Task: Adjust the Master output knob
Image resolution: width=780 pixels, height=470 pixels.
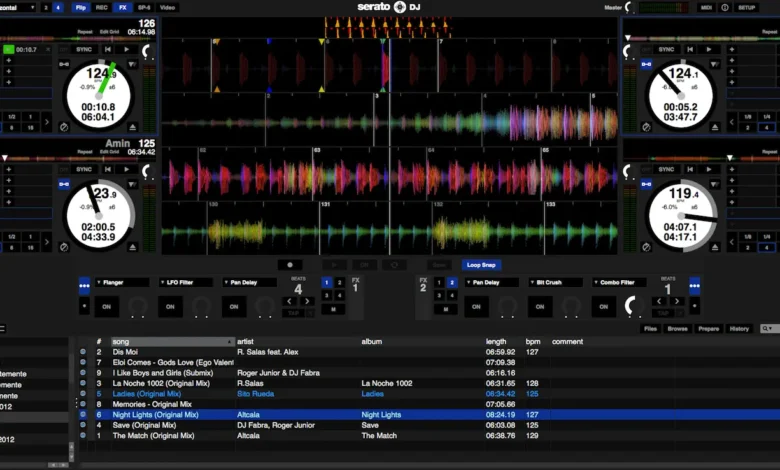Action: tap(630, 7)
